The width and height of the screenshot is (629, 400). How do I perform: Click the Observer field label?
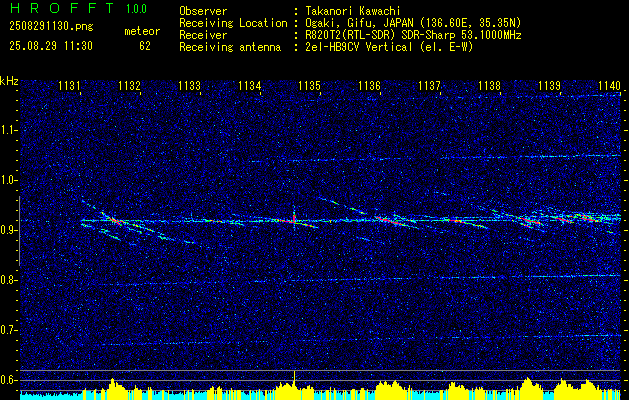[203, 11]
